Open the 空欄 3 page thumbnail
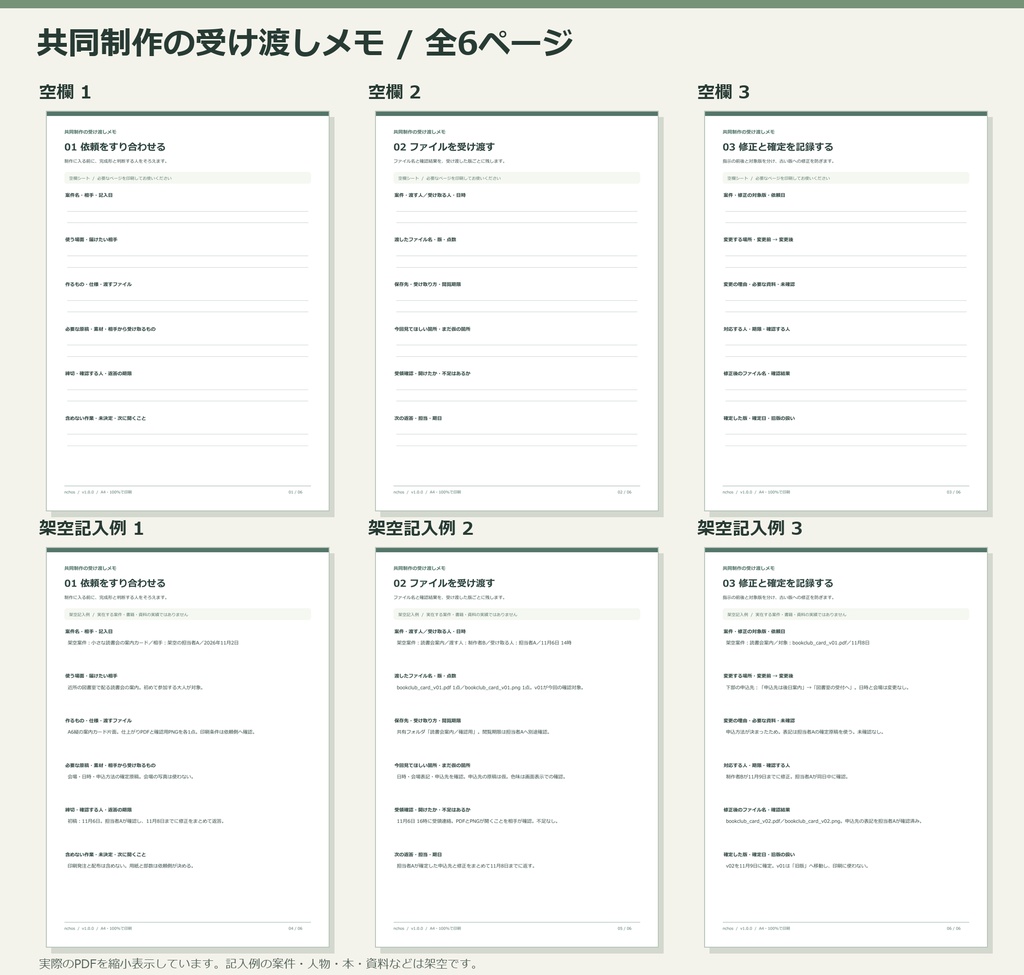Image resolution: width=1024 pixels, height=975 pixels. click(846, 311)
